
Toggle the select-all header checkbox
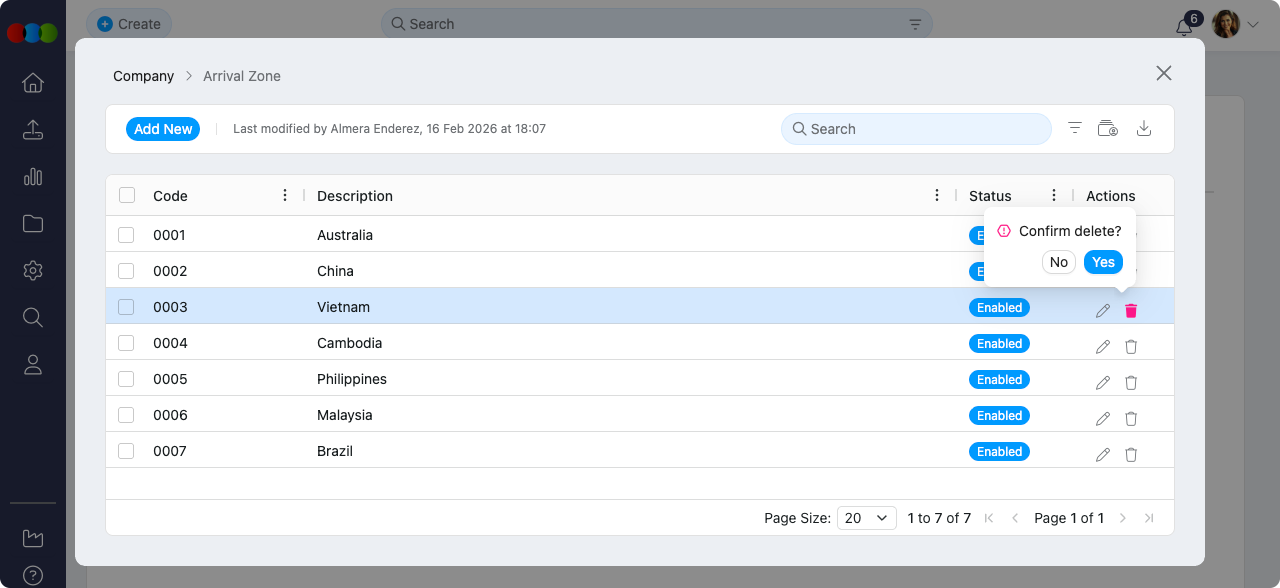pos(127,195)
